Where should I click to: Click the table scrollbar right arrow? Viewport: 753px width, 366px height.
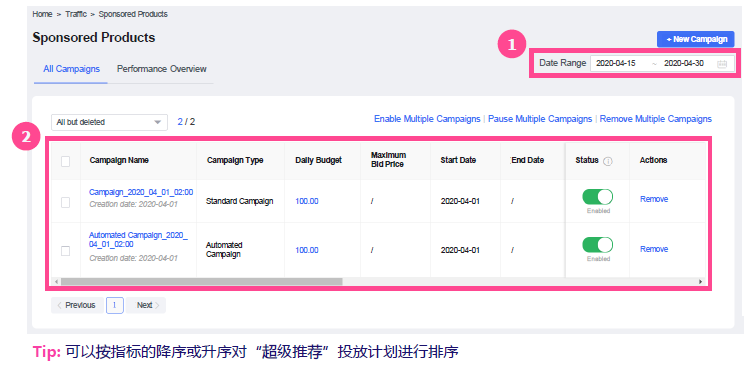click(x=700, y=281)
